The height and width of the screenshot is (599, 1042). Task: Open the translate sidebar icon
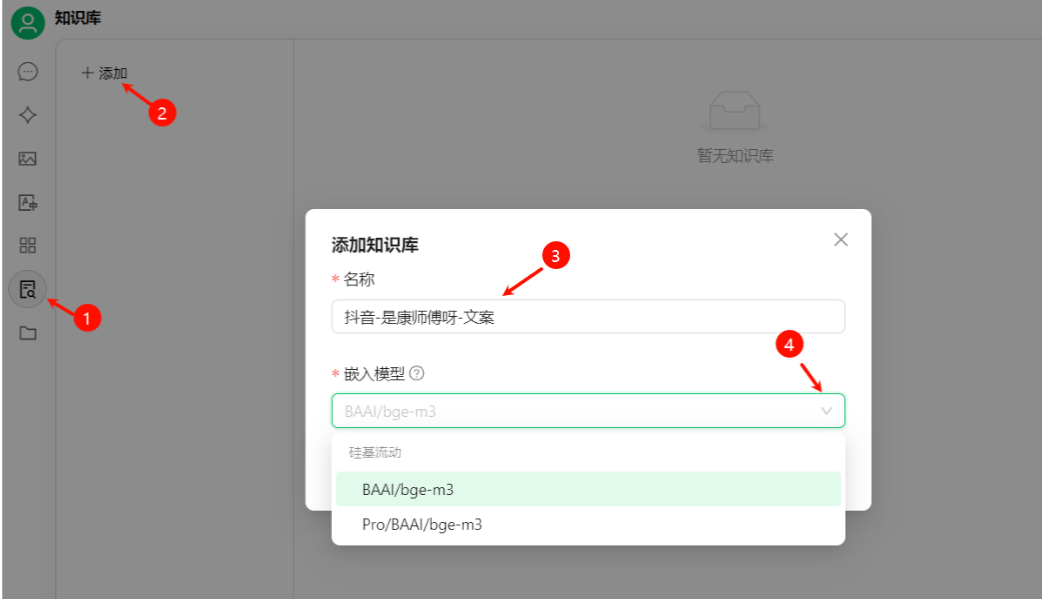[x=28, y=202]
